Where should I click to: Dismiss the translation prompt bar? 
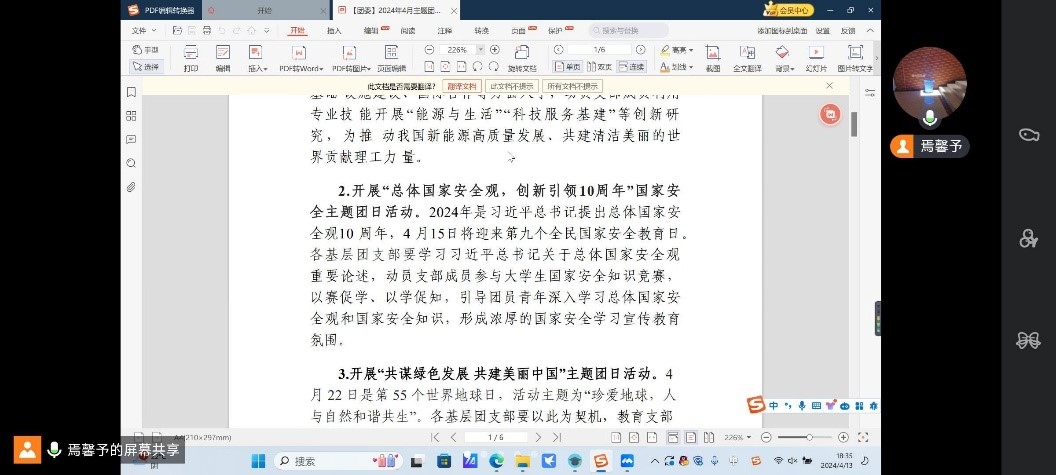click(829, 86)
